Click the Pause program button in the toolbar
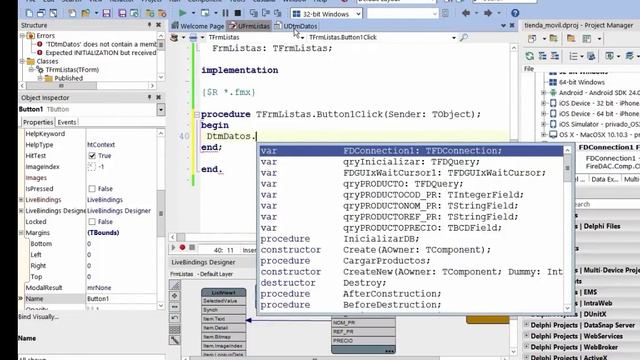 [x=226, y=13]
